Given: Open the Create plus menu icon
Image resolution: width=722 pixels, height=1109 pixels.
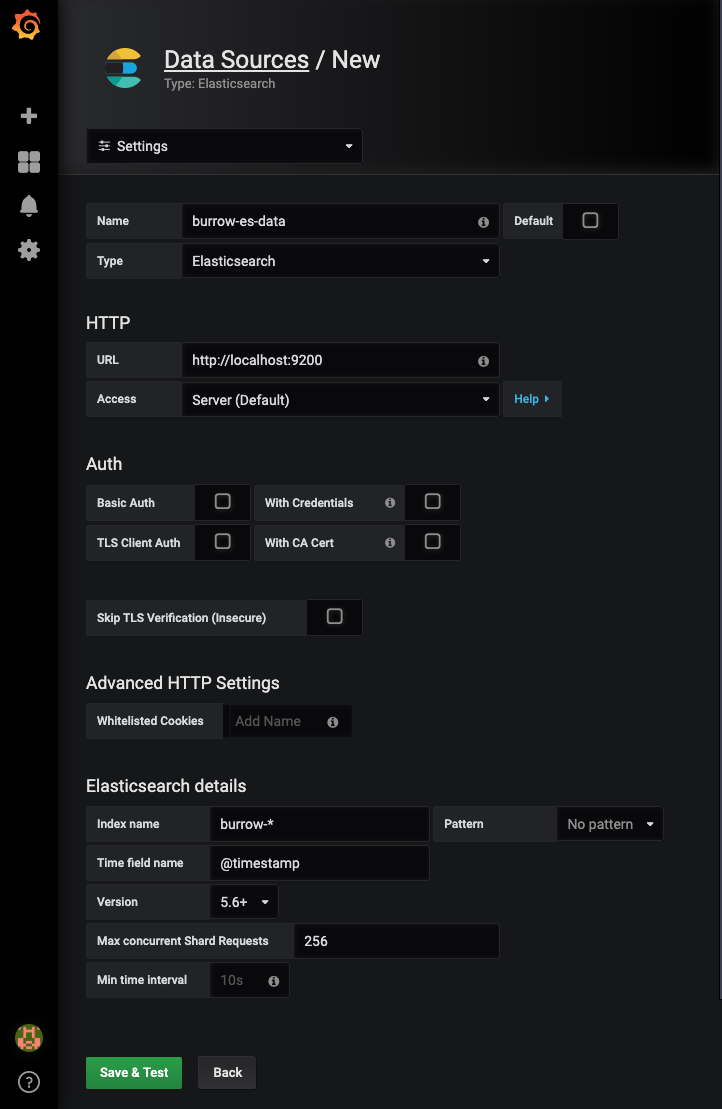Looking at the screenshot, I should [29, 116].
